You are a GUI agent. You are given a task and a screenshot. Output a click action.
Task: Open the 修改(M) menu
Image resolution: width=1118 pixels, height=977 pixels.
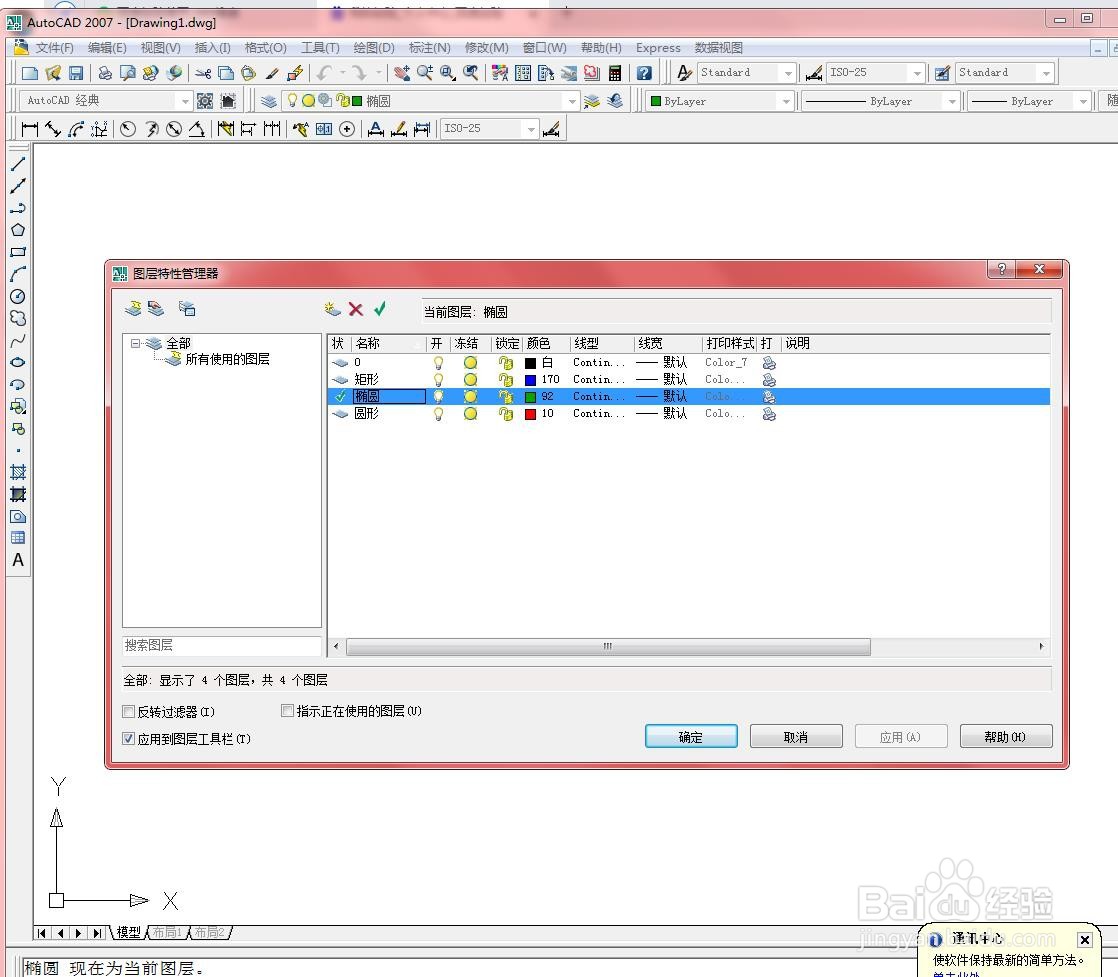pos(486,48)
